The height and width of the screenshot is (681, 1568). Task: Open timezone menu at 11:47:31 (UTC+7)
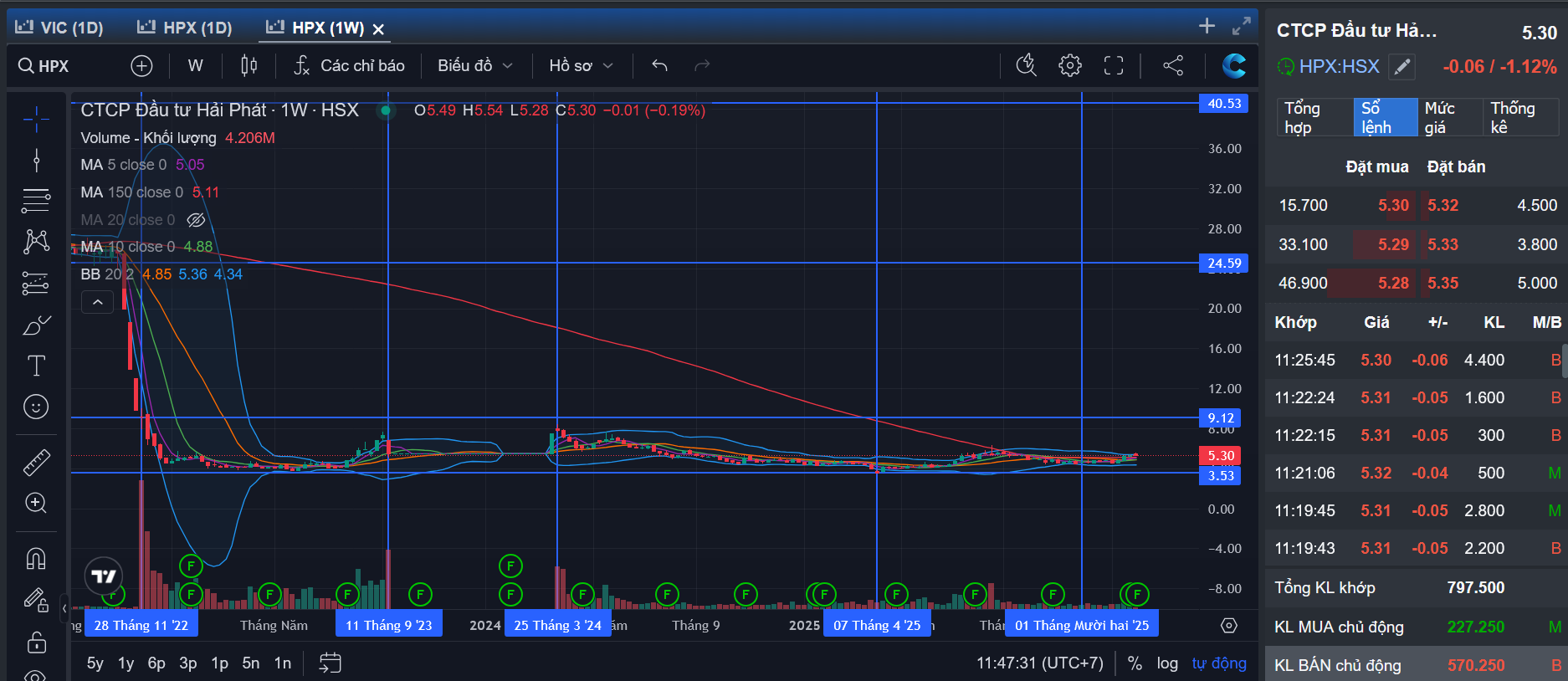click(x=1040, y=663)
